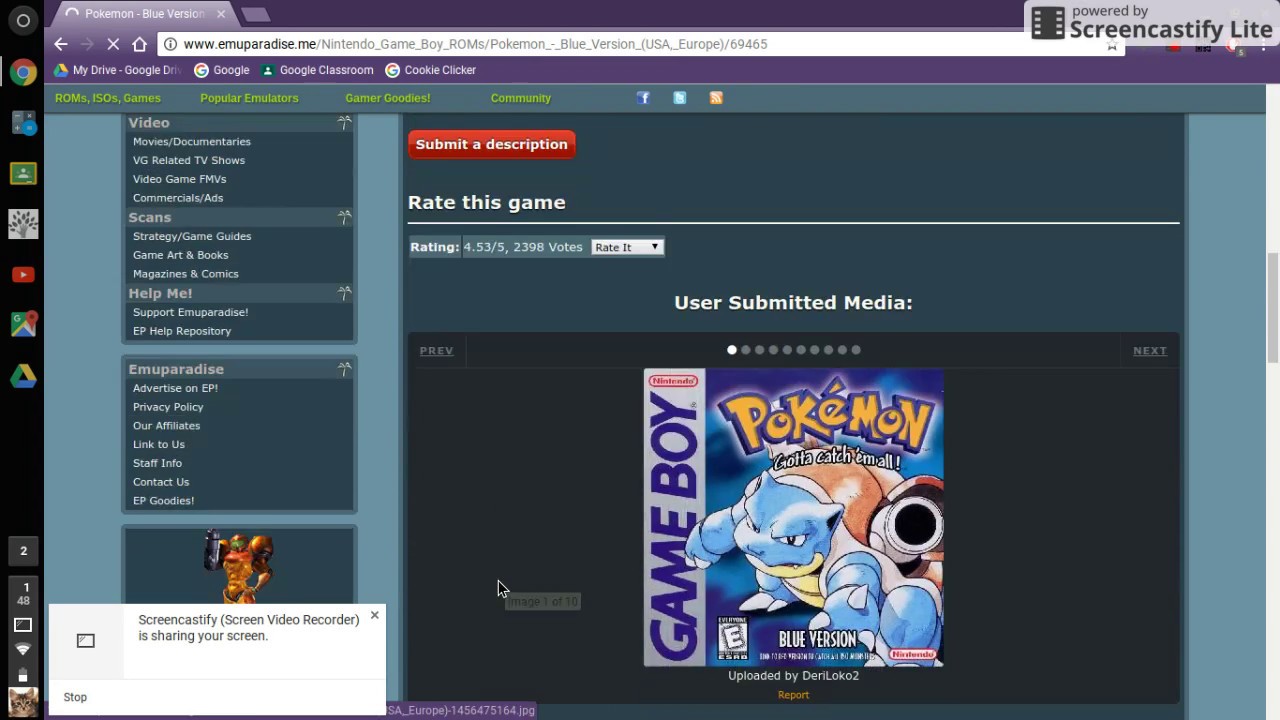Open EP Help Repository link
This screenshot has height=720, width=1280.
tap(182, 331)
